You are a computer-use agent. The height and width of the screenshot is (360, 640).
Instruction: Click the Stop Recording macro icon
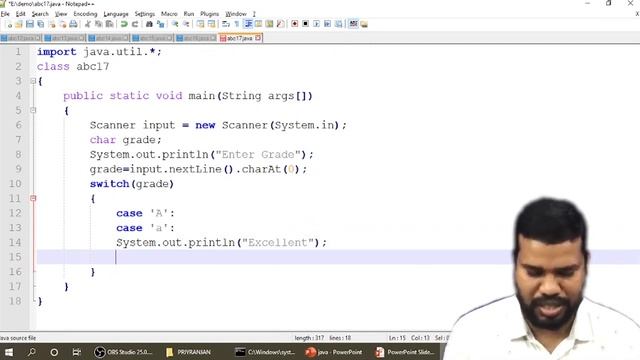pos(305,24)
